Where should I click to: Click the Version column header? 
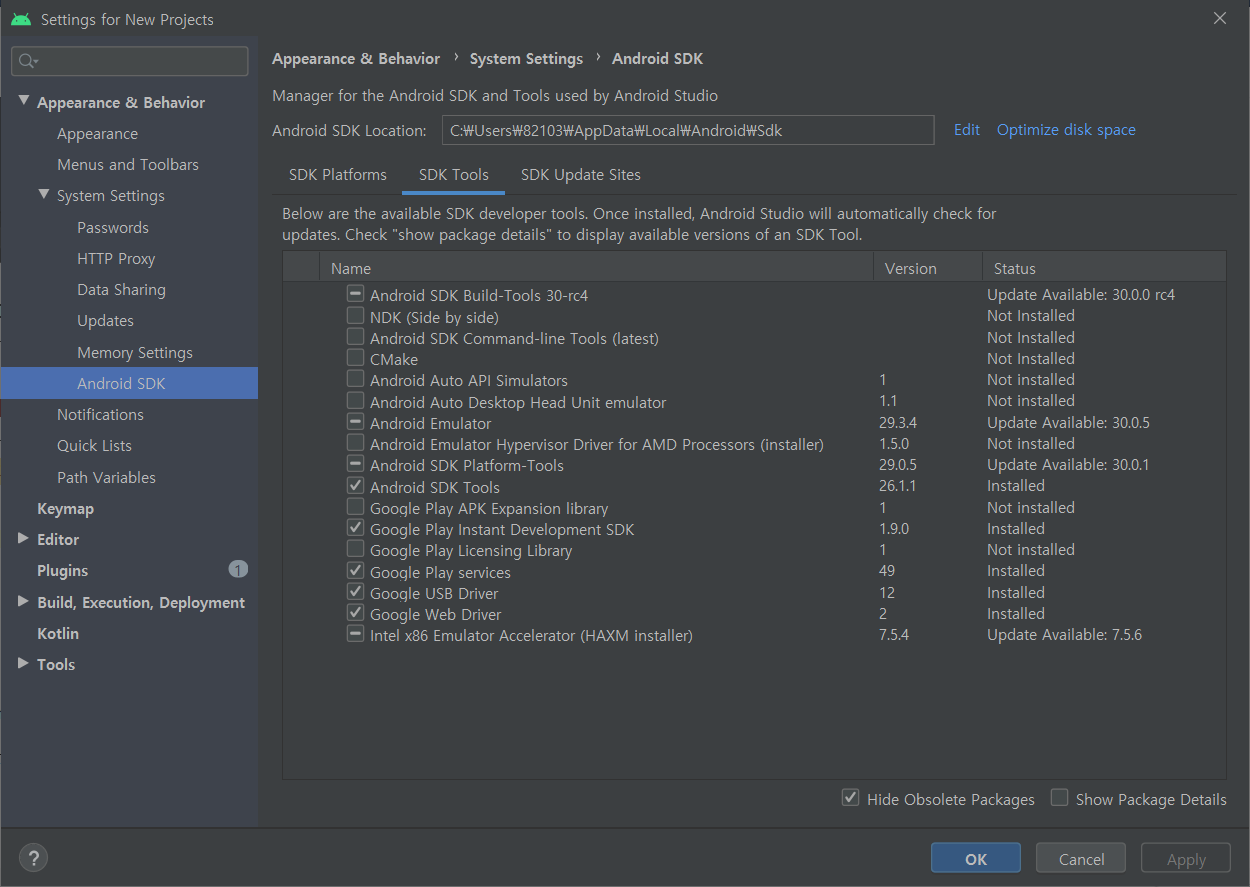click(x=927, y=268)
